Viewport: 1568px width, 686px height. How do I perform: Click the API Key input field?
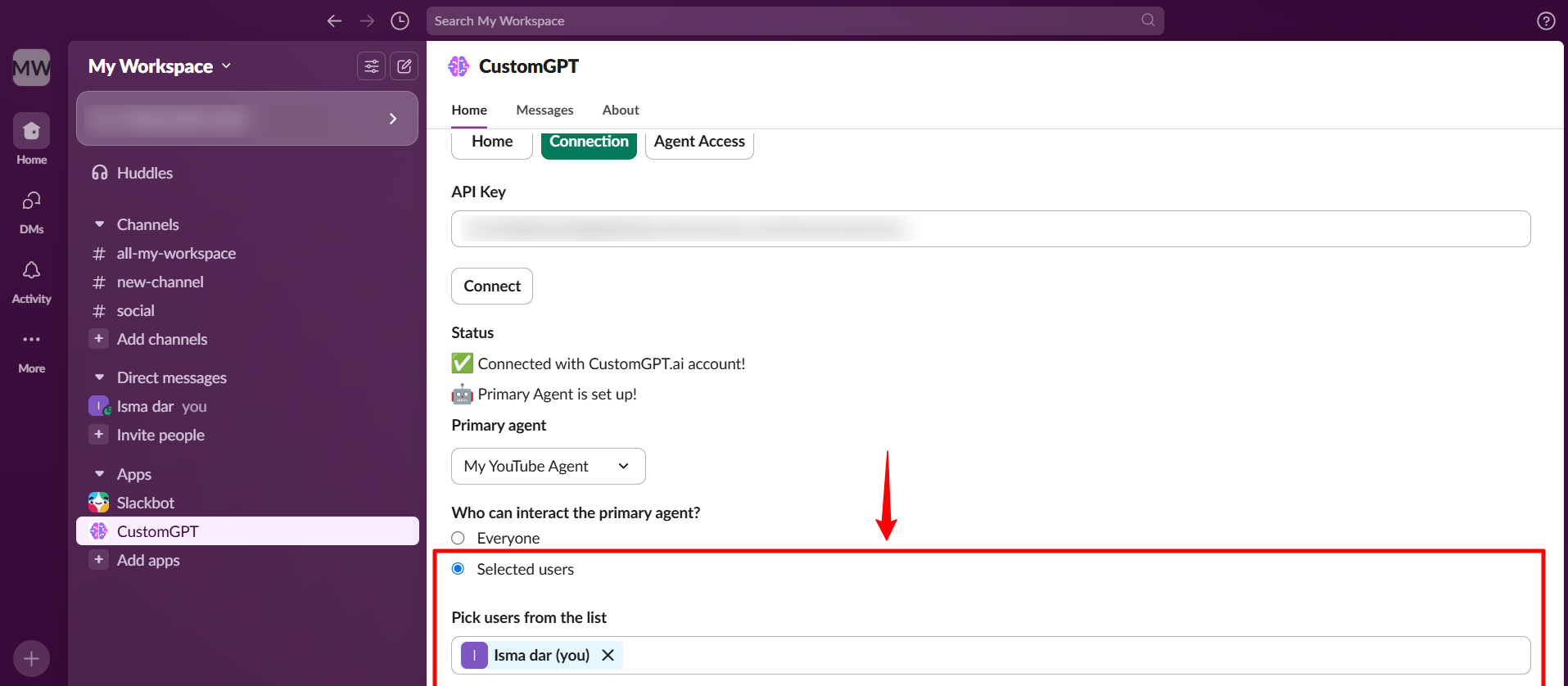click(991, 228)
